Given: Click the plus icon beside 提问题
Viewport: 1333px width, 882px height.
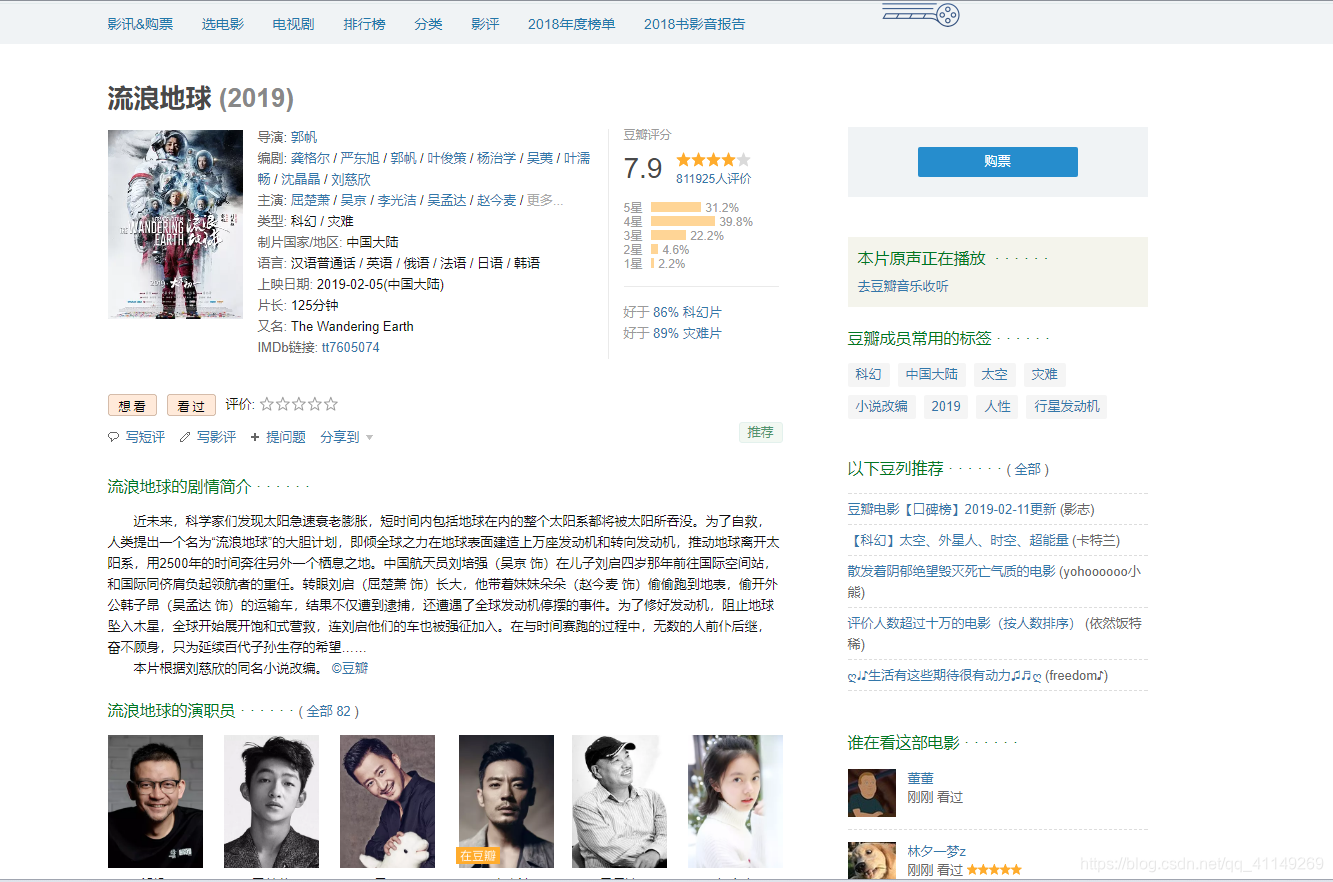Looking at the screenshot, I should click(255, 437).
